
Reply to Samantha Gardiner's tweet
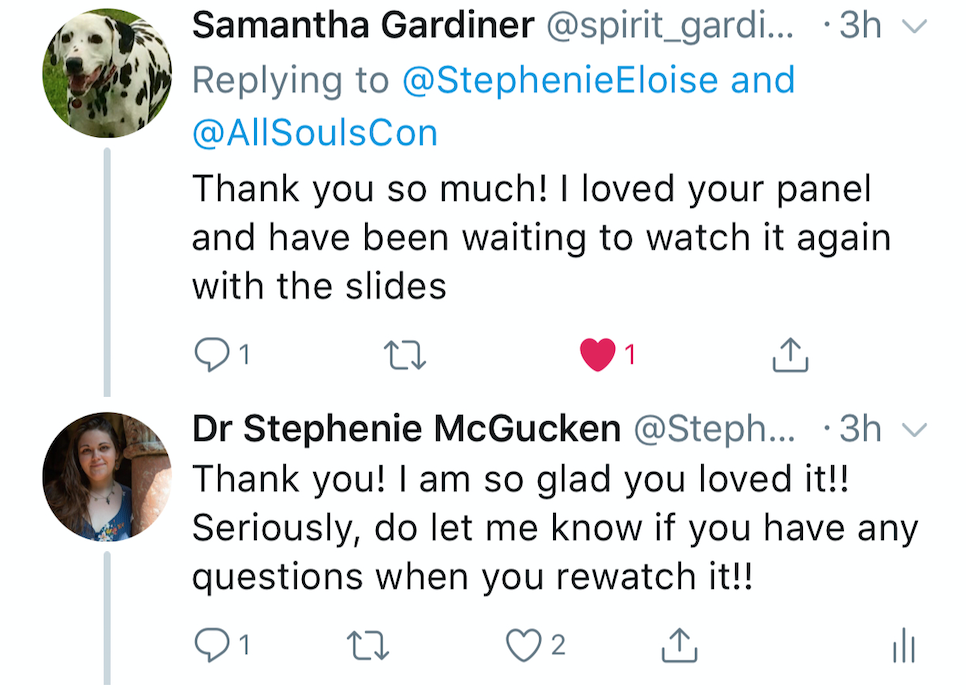211,354
